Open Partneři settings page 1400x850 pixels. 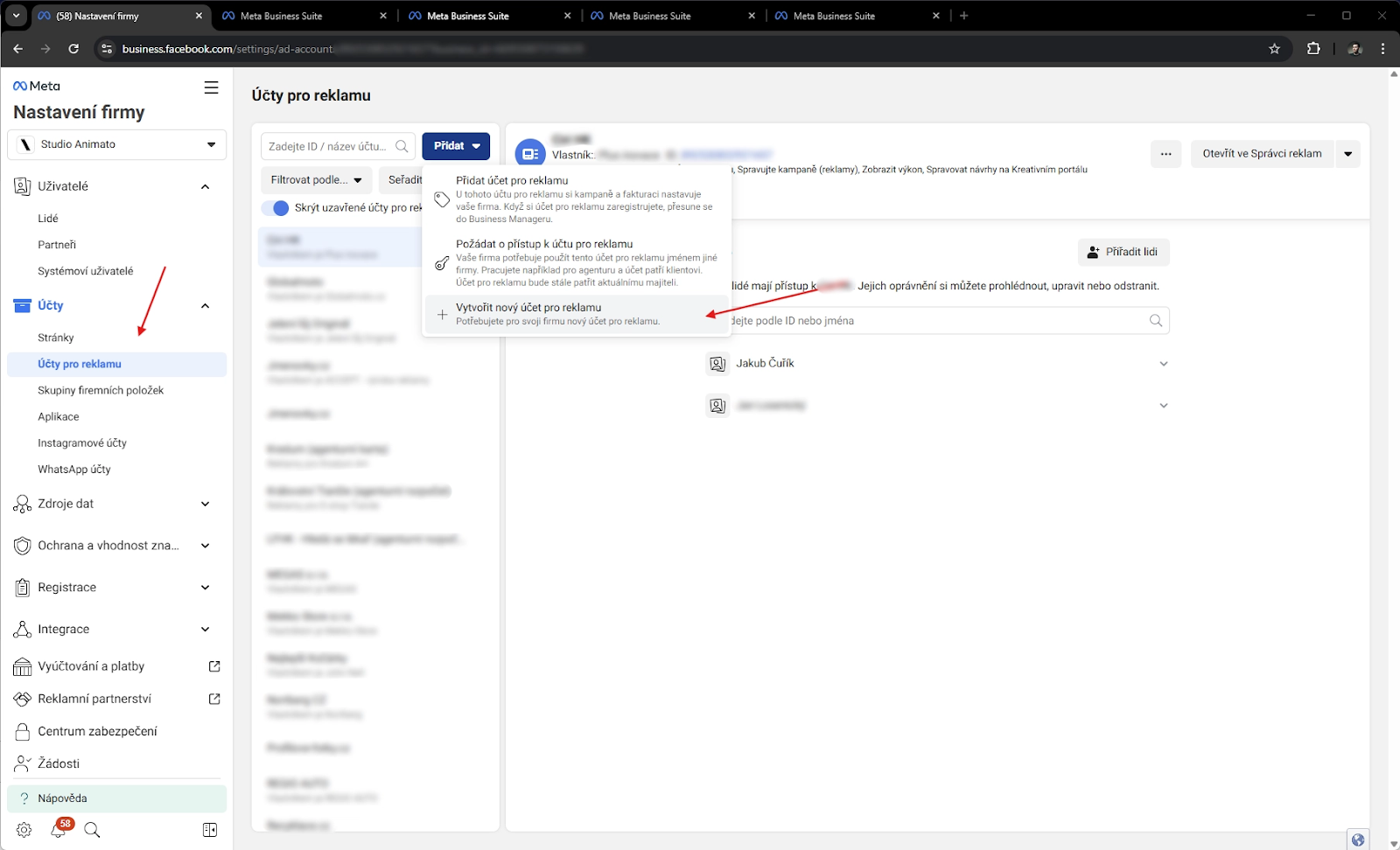pyautogui.click(x=57, y=245)
